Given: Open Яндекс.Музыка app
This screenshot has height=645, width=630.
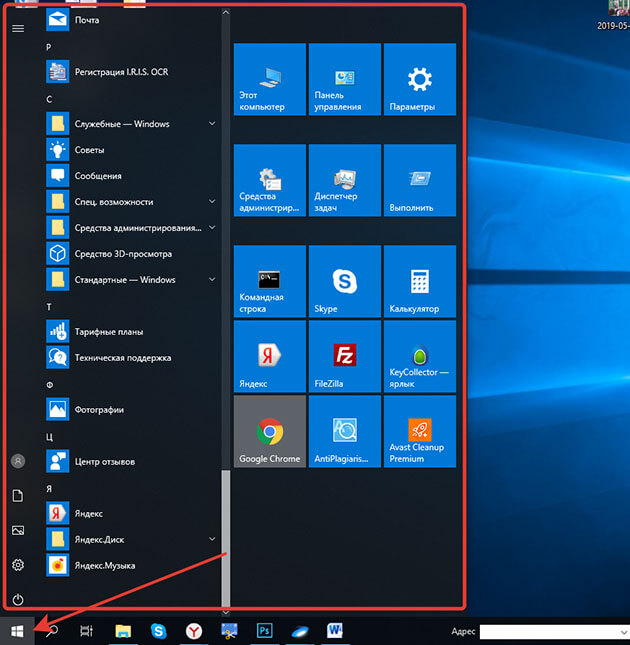Looking at the screenshot, I should coord(132,565).
